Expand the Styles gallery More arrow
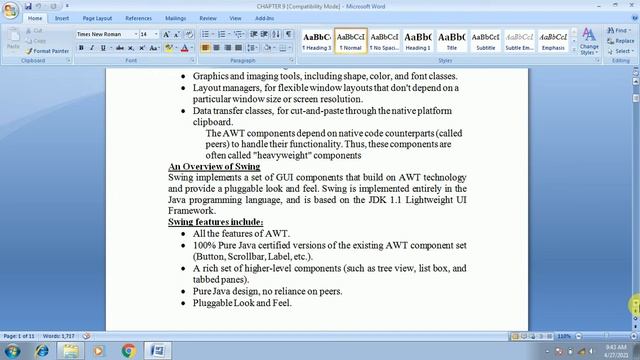The image size is (640, 360). pos(574,50)
